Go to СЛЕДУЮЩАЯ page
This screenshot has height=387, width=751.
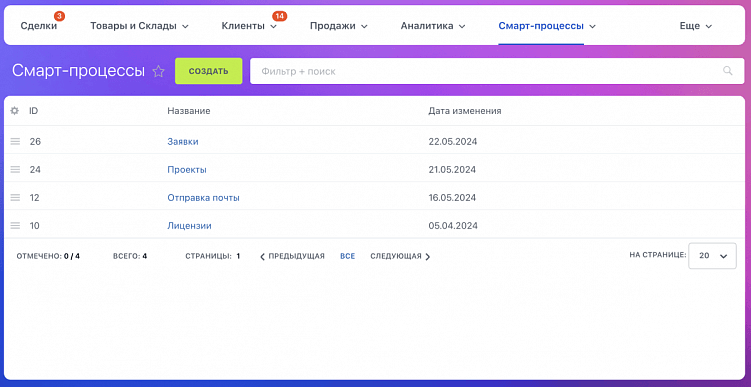coord(400,256)
